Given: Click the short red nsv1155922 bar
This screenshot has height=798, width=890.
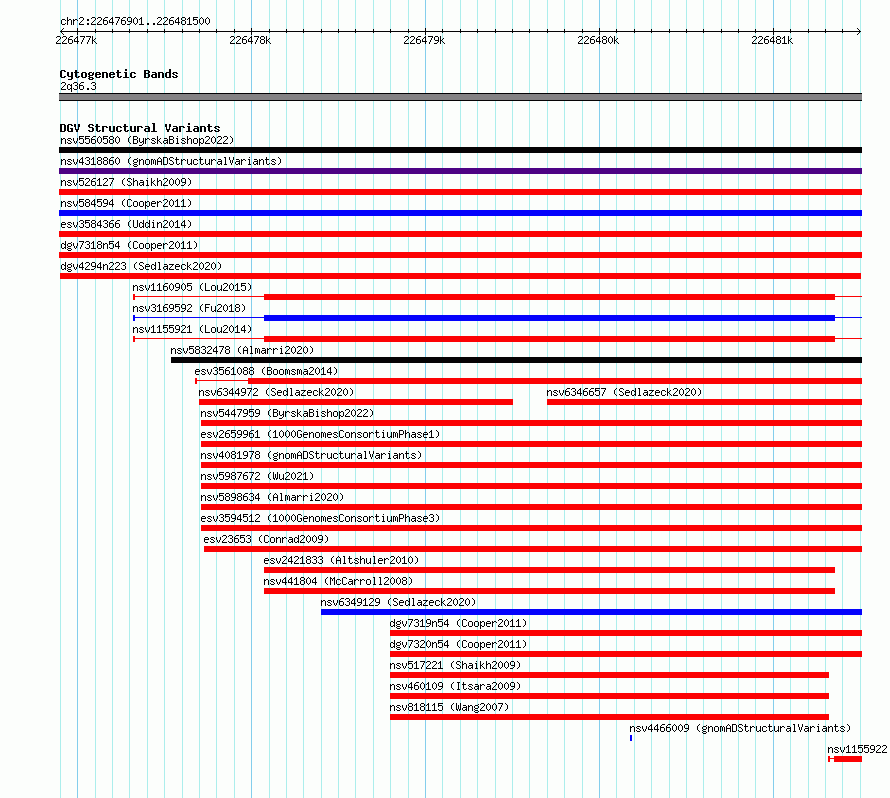Looking at the screenshot, I should click(847, 759).
